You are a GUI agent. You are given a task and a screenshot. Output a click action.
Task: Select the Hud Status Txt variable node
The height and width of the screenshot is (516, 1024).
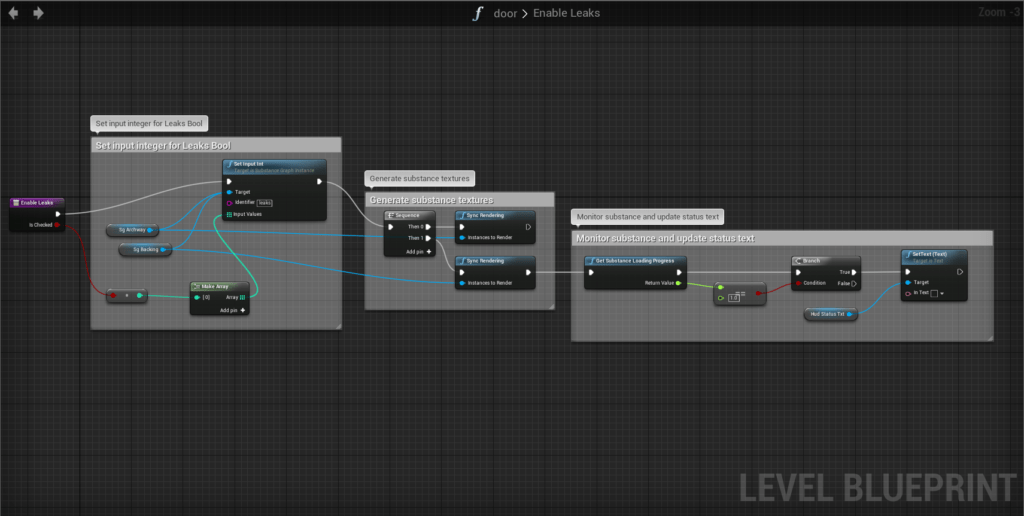coord(830,314)
